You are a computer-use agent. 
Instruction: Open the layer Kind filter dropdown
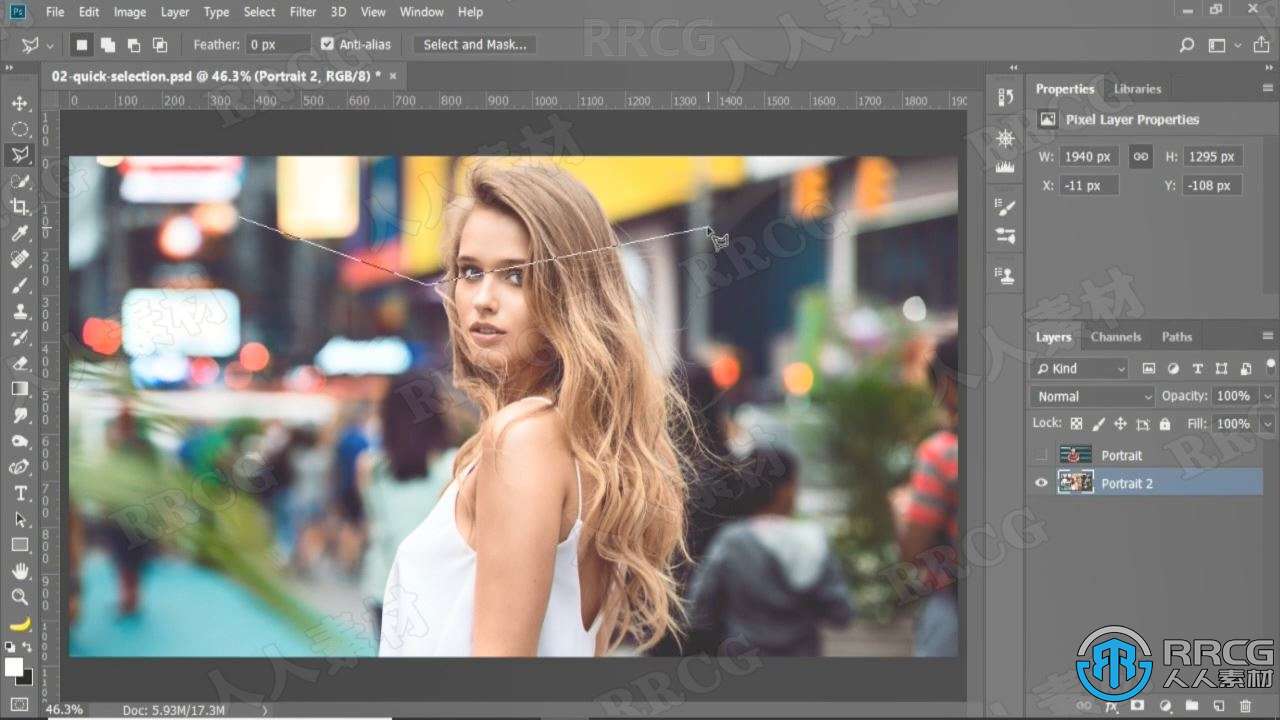(1080, 369)
